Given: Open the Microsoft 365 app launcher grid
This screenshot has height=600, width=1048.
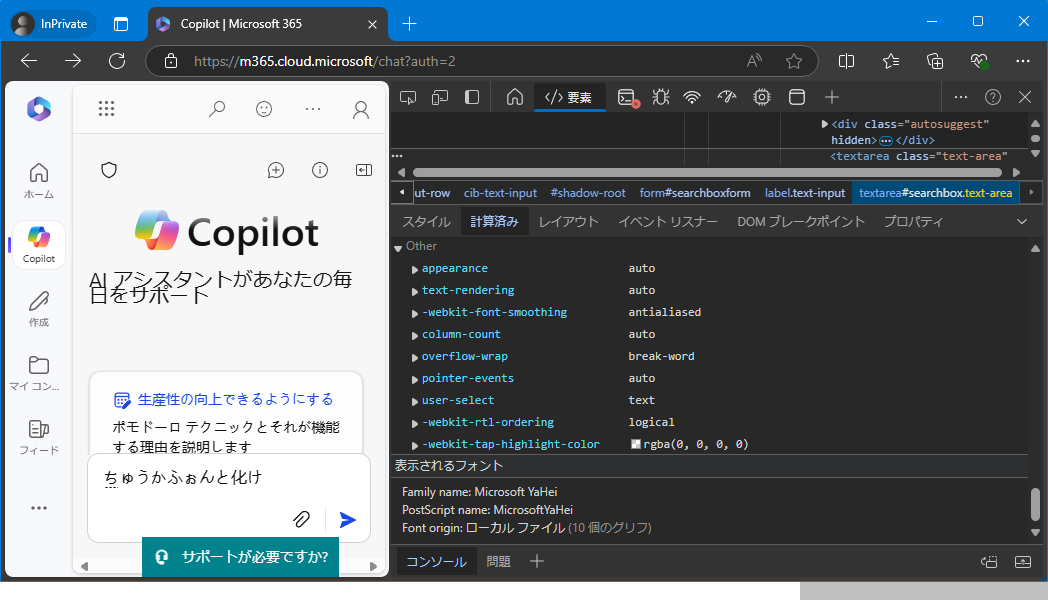Looking at the screenshot, I should 106,108.
